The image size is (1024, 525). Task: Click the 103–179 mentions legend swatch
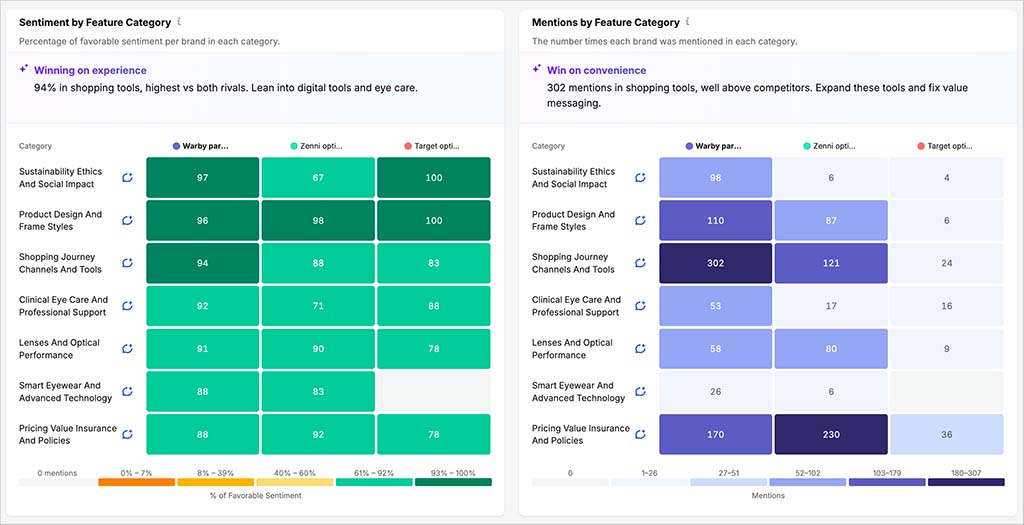887,482
